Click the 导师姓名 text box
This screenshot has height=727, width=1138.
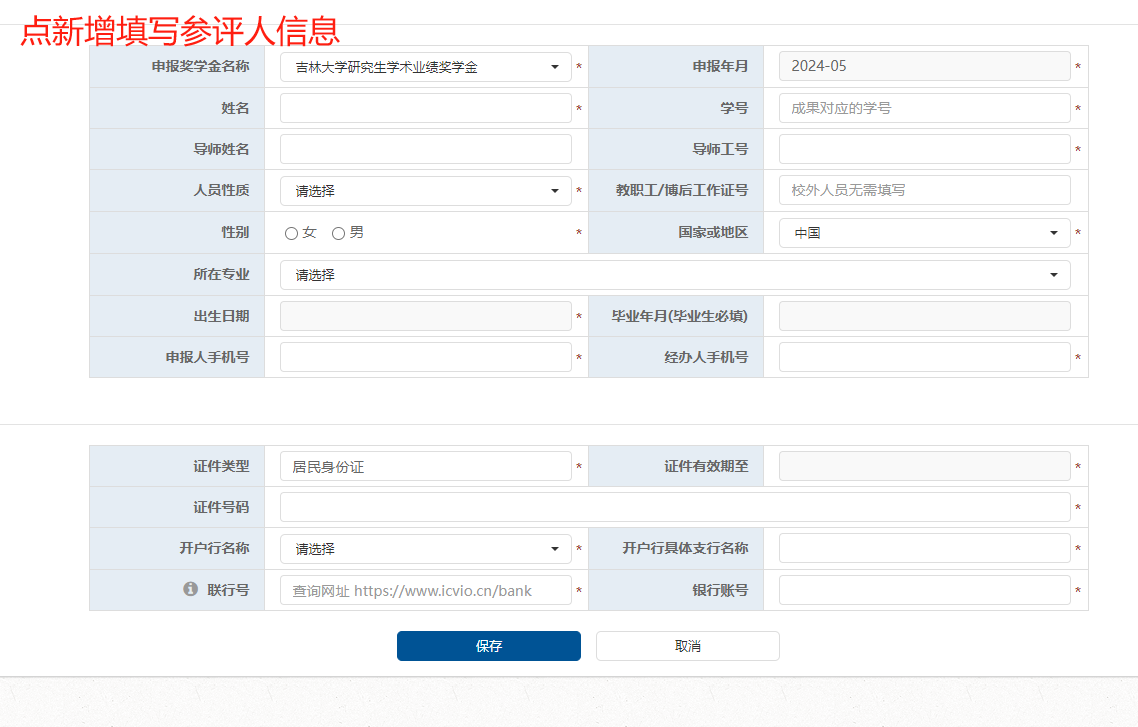(x=425, y=149)
